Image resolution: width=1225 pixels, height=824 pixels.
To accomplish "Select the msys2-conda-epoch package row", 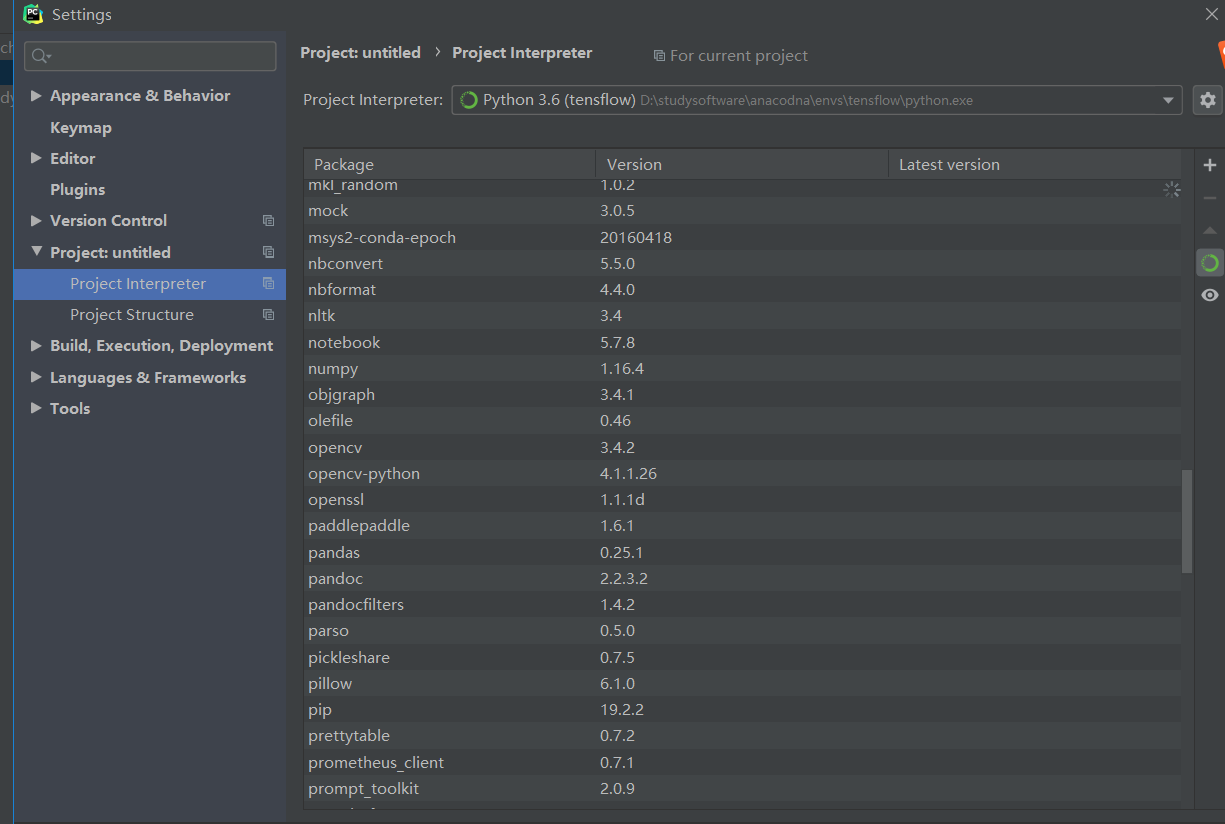I will [743, 238].
